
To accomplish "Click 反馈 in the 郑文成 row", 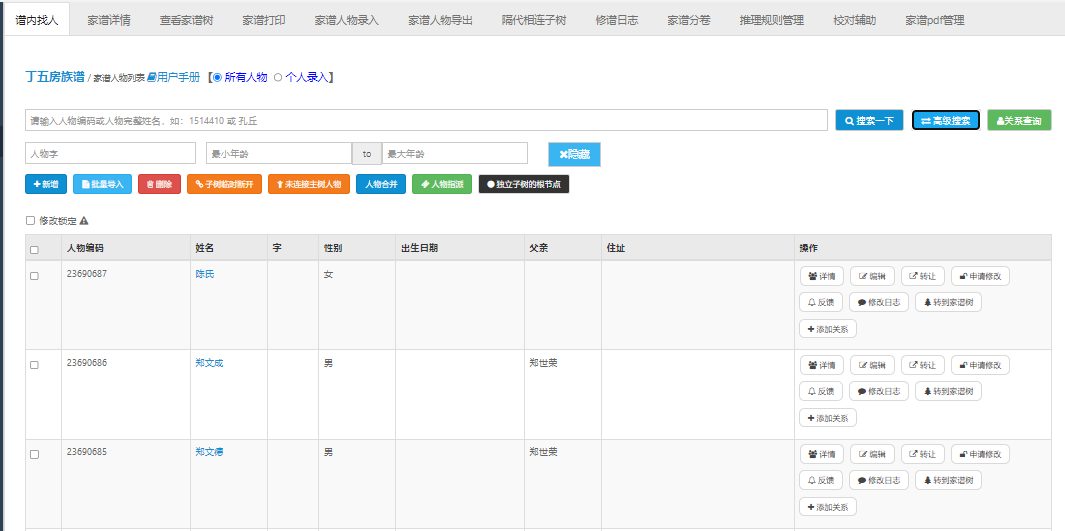I will [821, 391].
